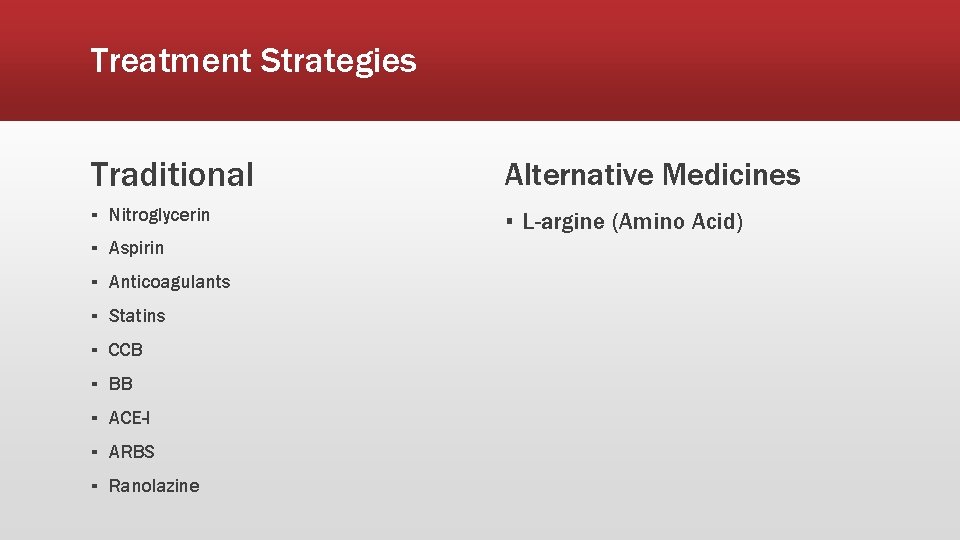Click the Nitroglycerin bullet item
Screen dimensions: 960x540
[159, 215]
